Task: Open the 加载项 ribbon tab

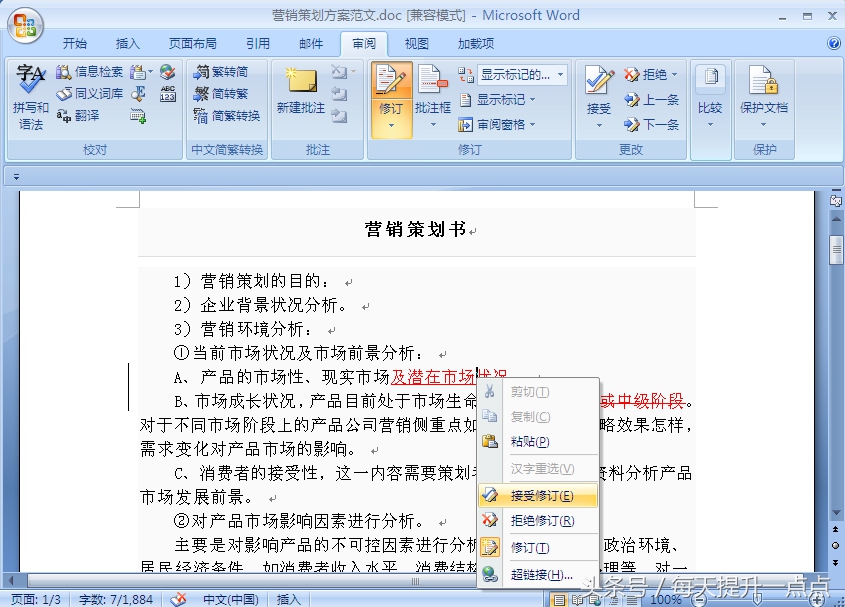Action: point(476,43)
